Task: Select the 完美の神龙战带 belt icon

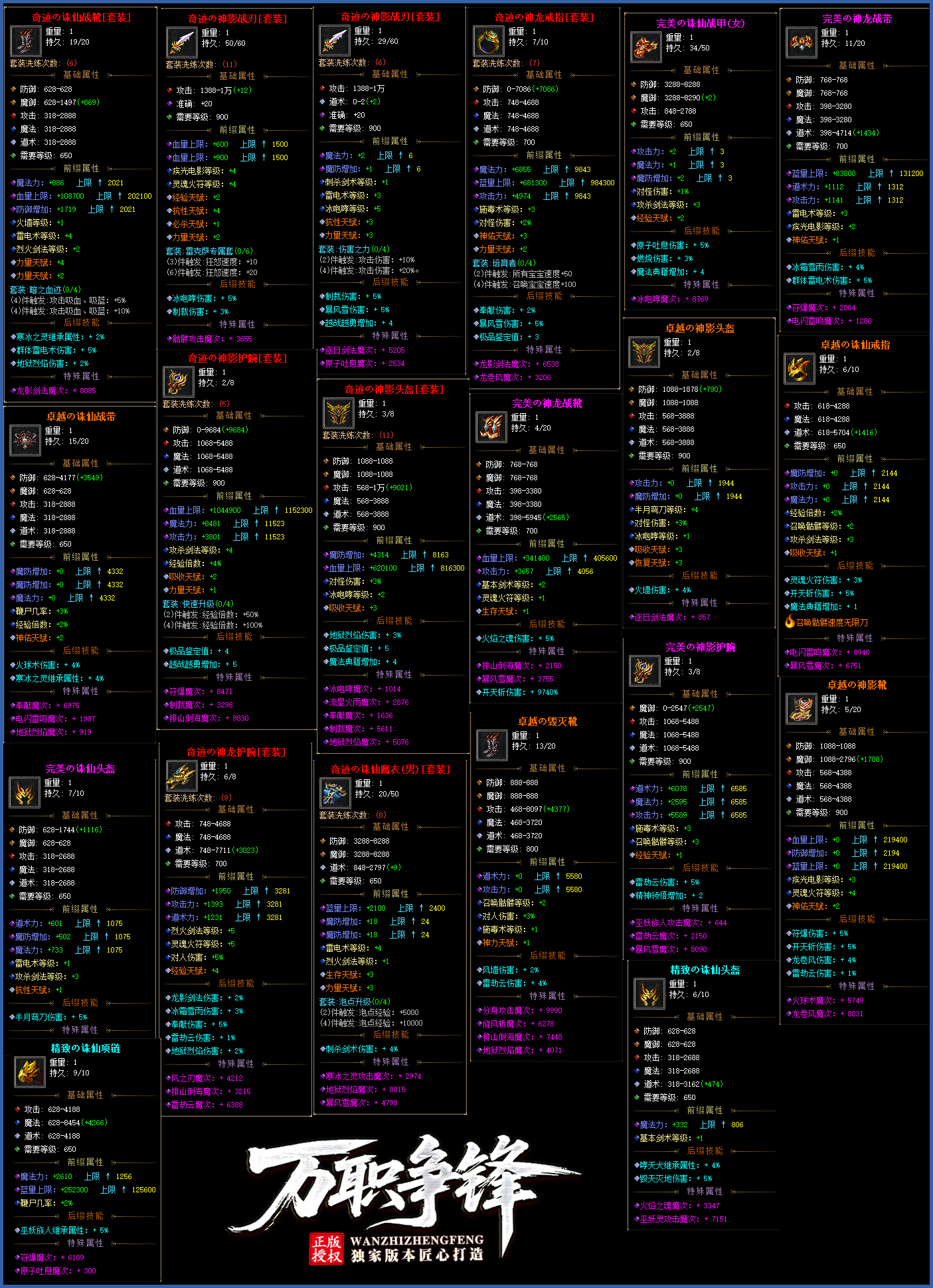Action: point(802,43)
